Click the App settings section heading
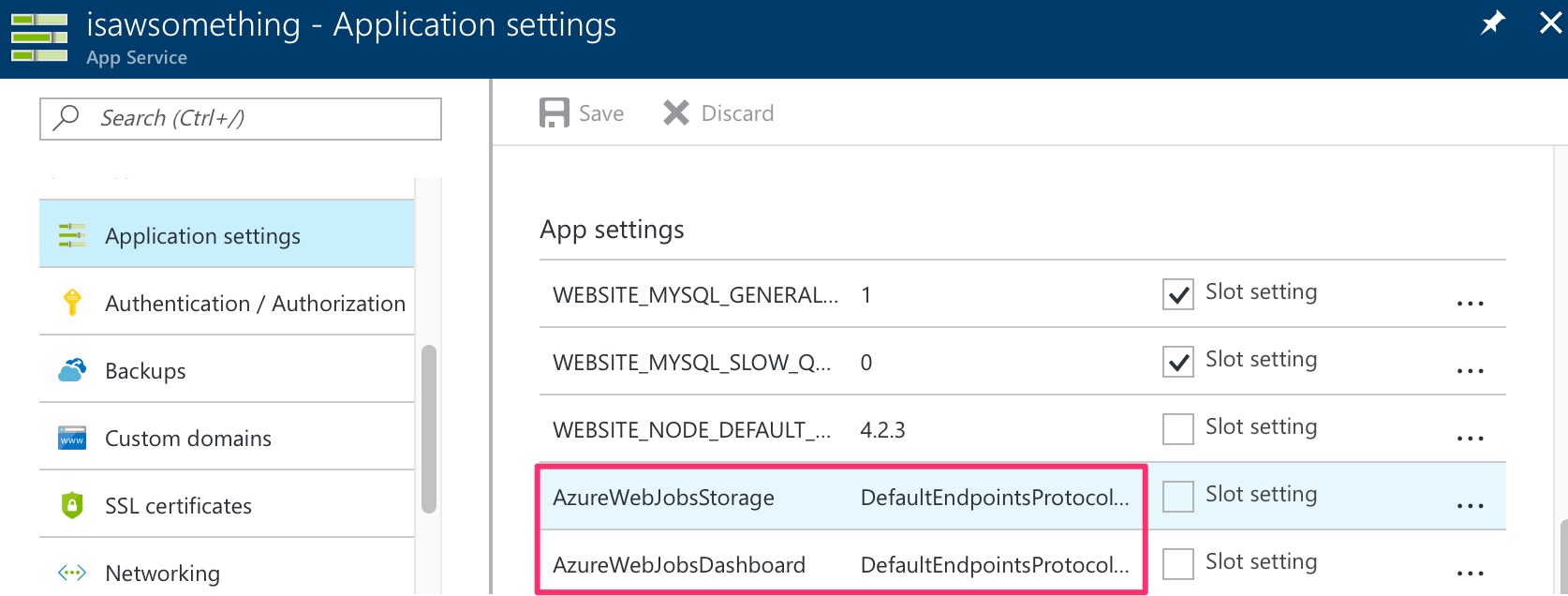 pyautogui.click(x=612, y=230)
